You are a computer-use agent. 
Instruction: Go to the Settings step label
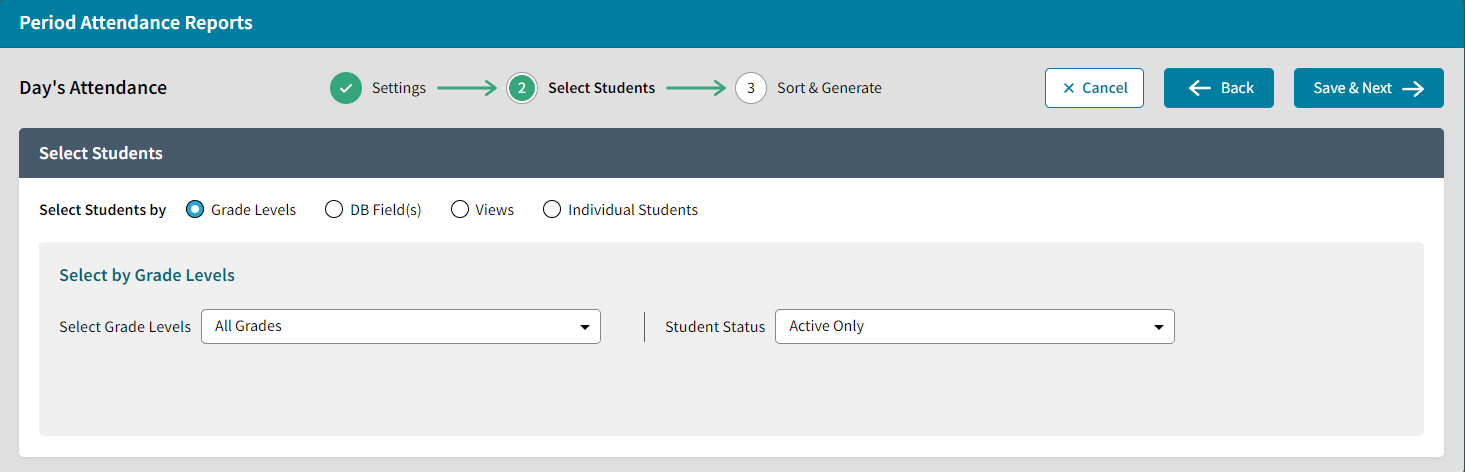[399, 88]
